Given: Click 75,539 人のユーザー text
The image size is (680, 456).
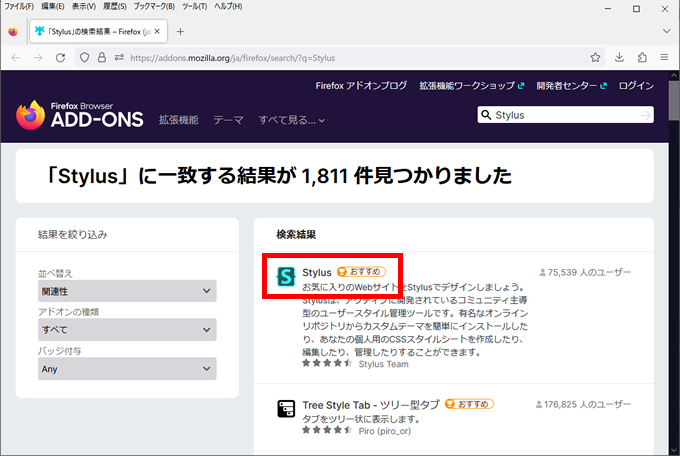Looking at the screenshot, I should [x=585, y=272].
